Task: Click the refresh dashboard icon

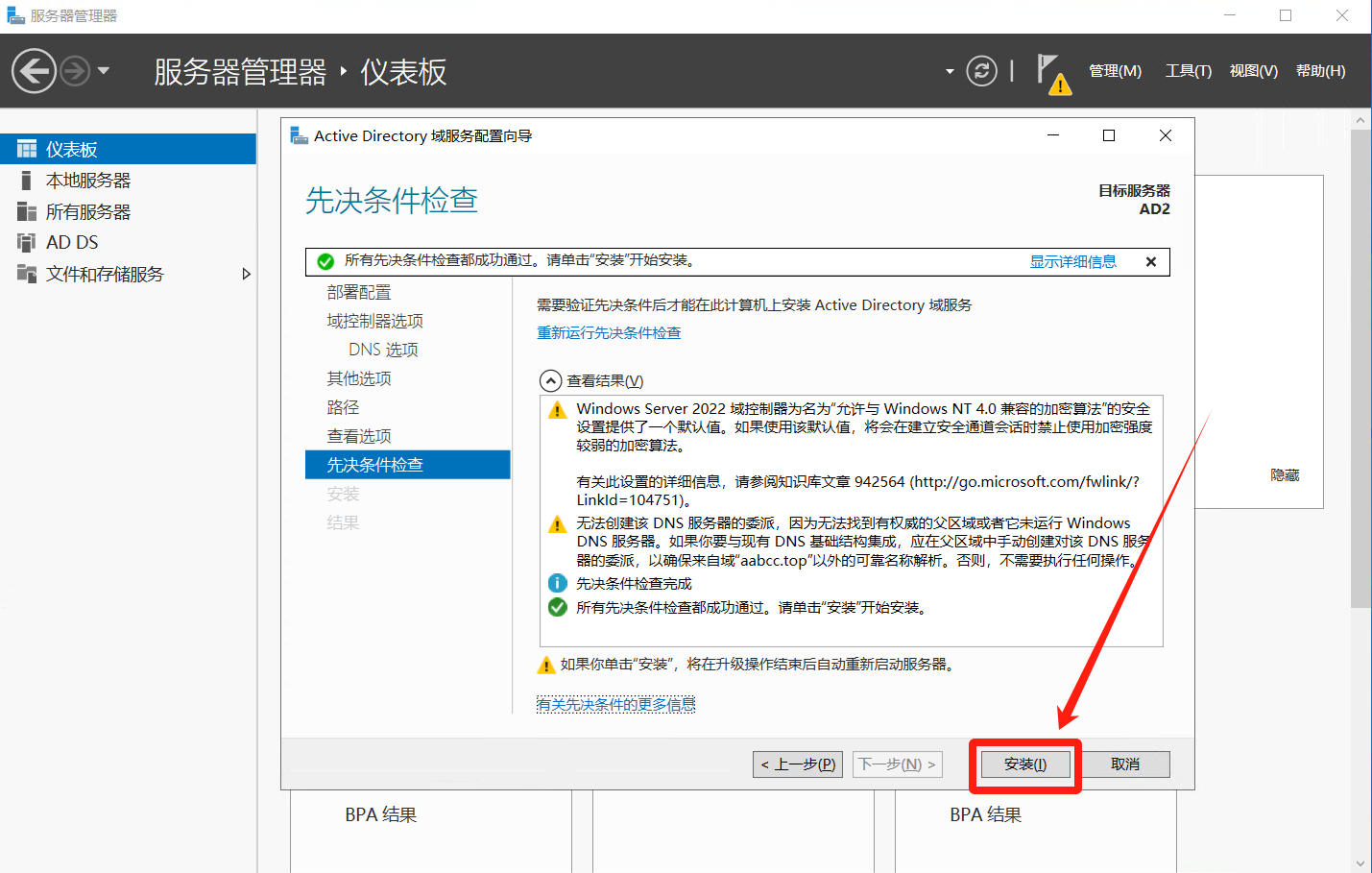Action: click(981, 71)
